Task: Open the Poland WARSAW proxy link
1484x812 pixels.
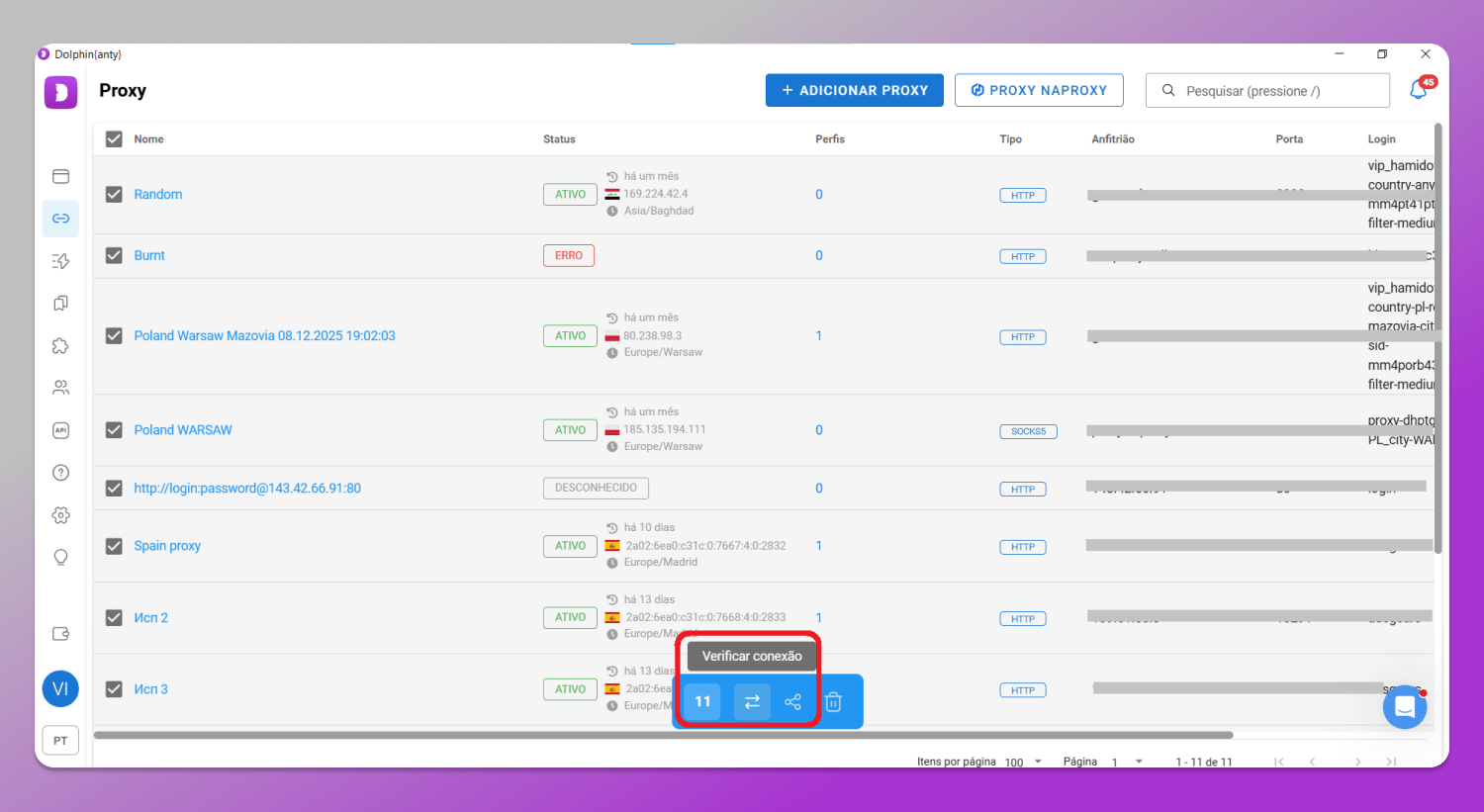Action: [x=183, y=430]
